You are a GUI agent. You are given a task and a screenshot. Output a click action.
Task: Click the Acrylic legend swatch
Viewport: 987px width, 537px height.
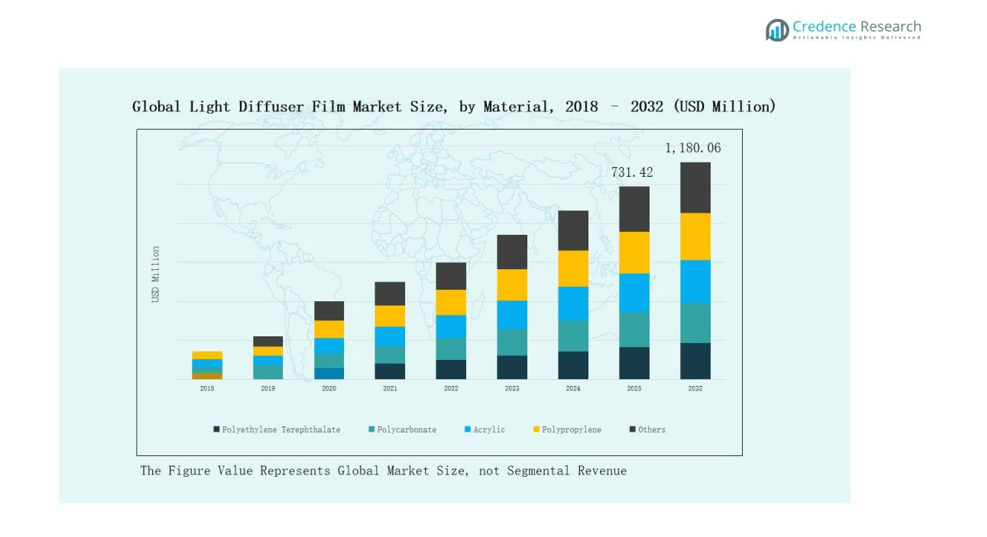click(x=468, y=430)
